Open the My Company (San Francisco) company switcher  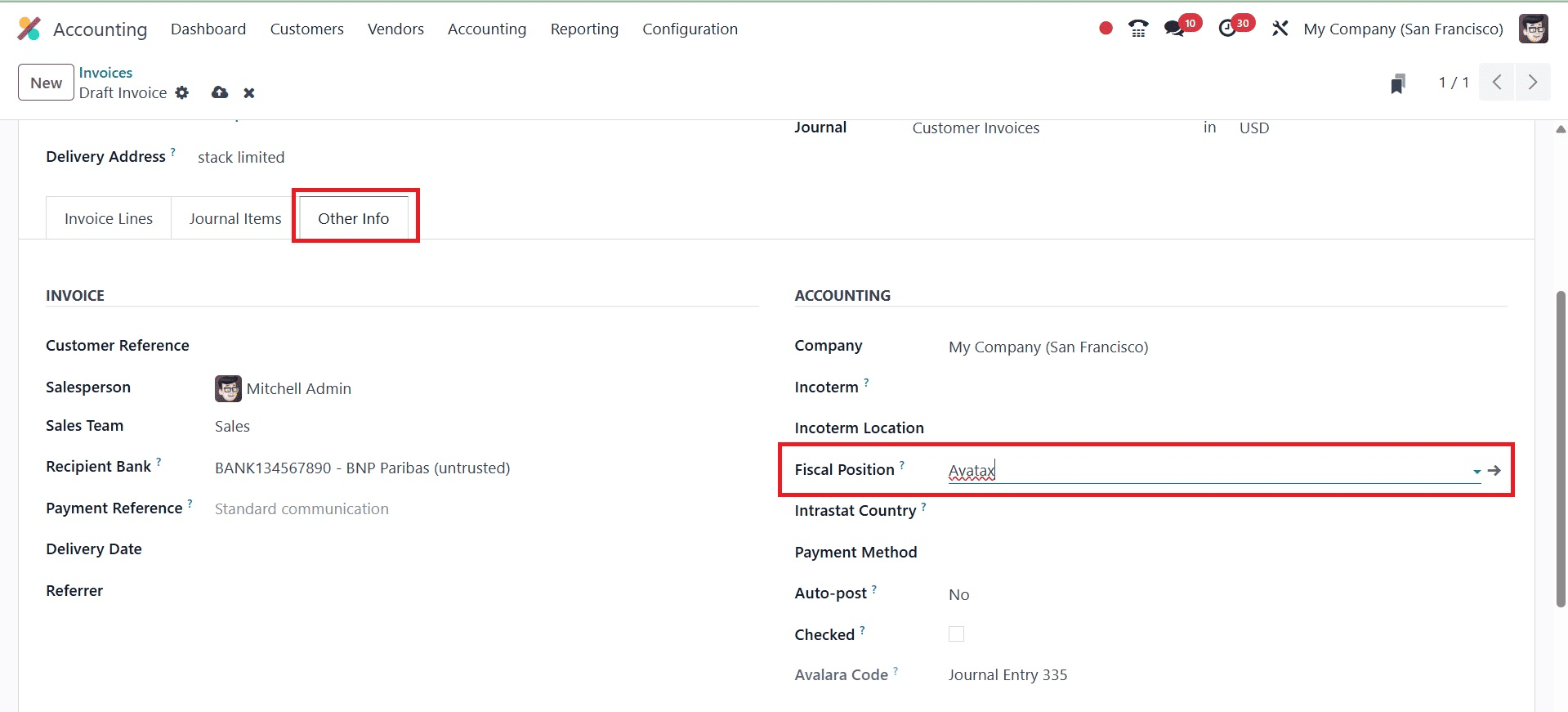point(1403,29)
